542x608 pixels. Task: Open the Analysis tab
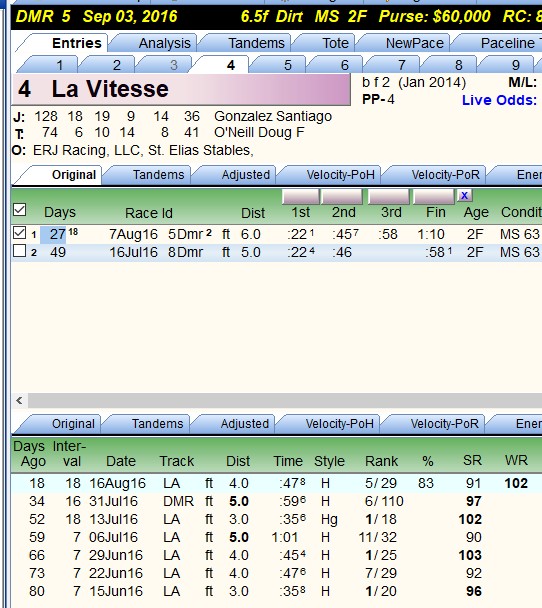pyautogui.click(x=164, y=43)
